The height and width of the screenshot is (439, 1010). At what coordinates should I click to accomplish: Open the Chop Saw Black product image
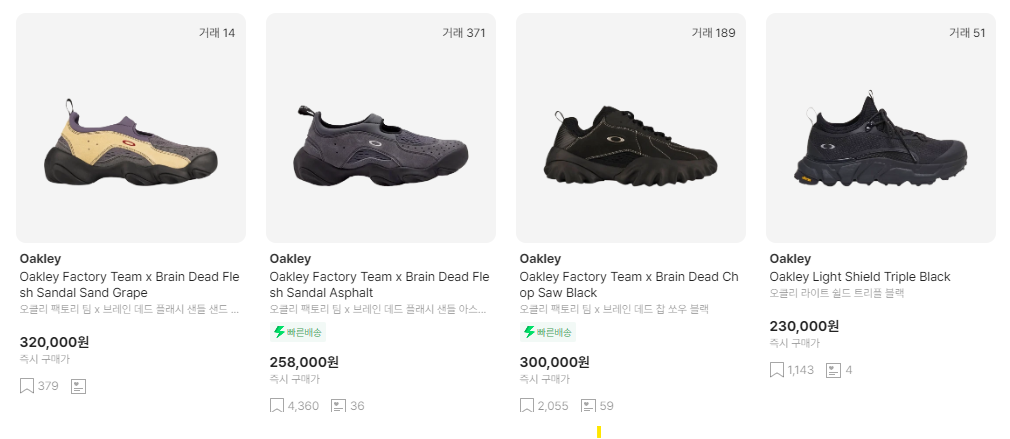(x=631, y=128)
